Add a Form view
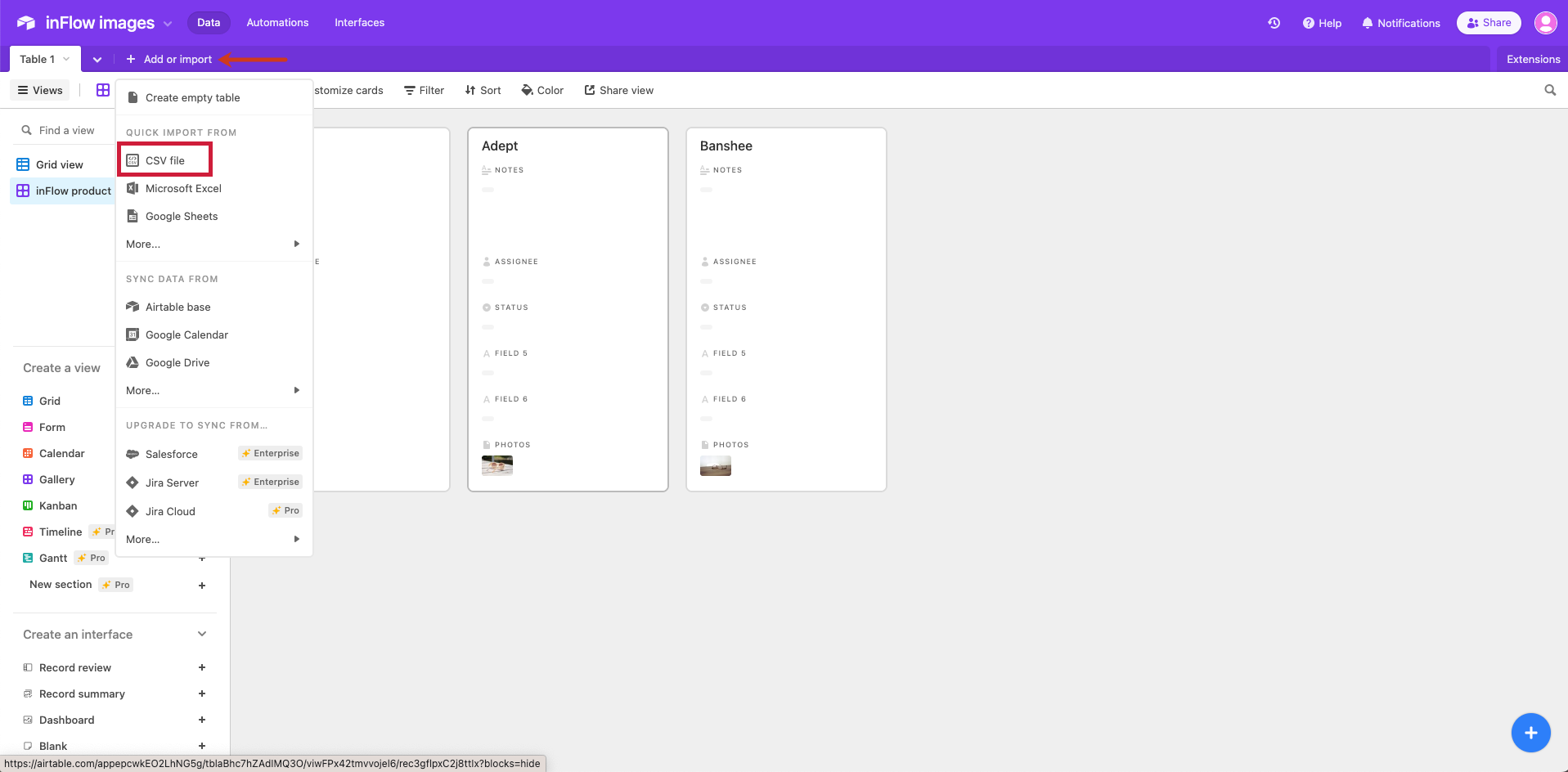Image resolution: width=1568 pixels, height=772 pixels. click(52, 427)
